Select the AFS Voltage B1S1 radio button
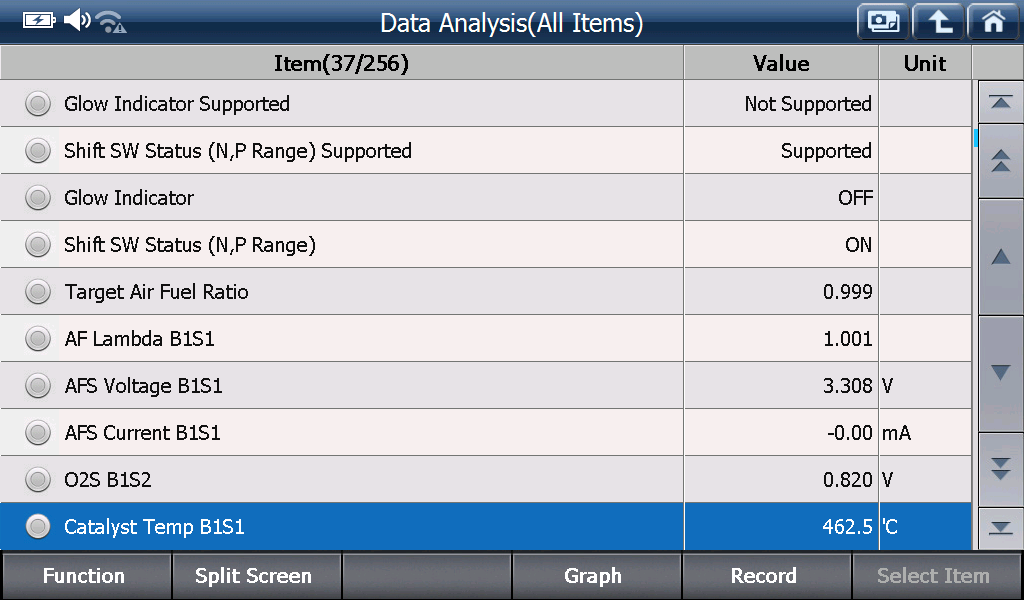1024x600 pixels. click(38, 386)
